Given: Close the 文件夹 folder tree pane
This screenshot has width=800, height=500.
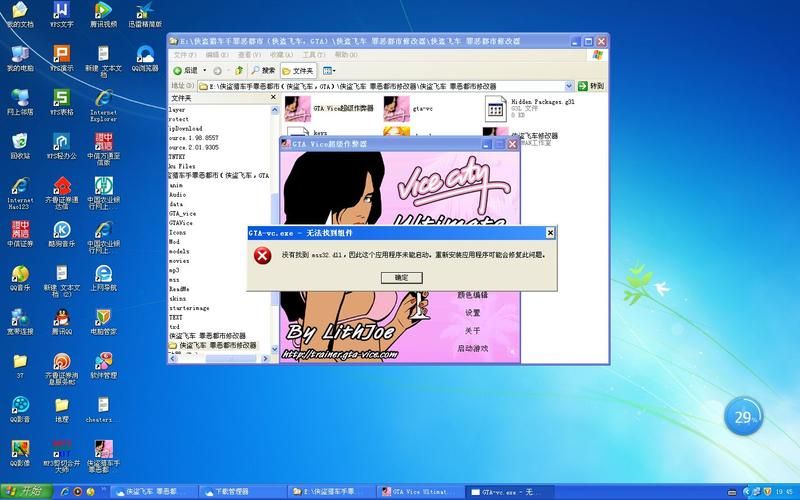Looking at the screenshot, I should pos(273,97).
